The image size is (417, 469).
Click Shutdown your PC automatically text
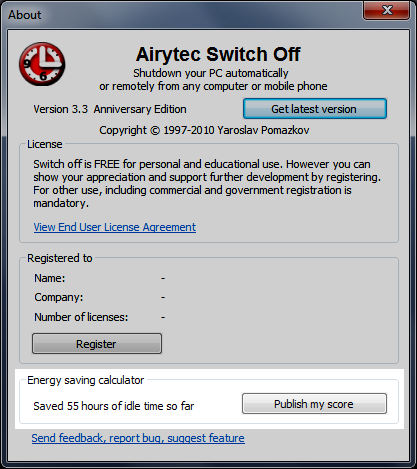point(211,73)
